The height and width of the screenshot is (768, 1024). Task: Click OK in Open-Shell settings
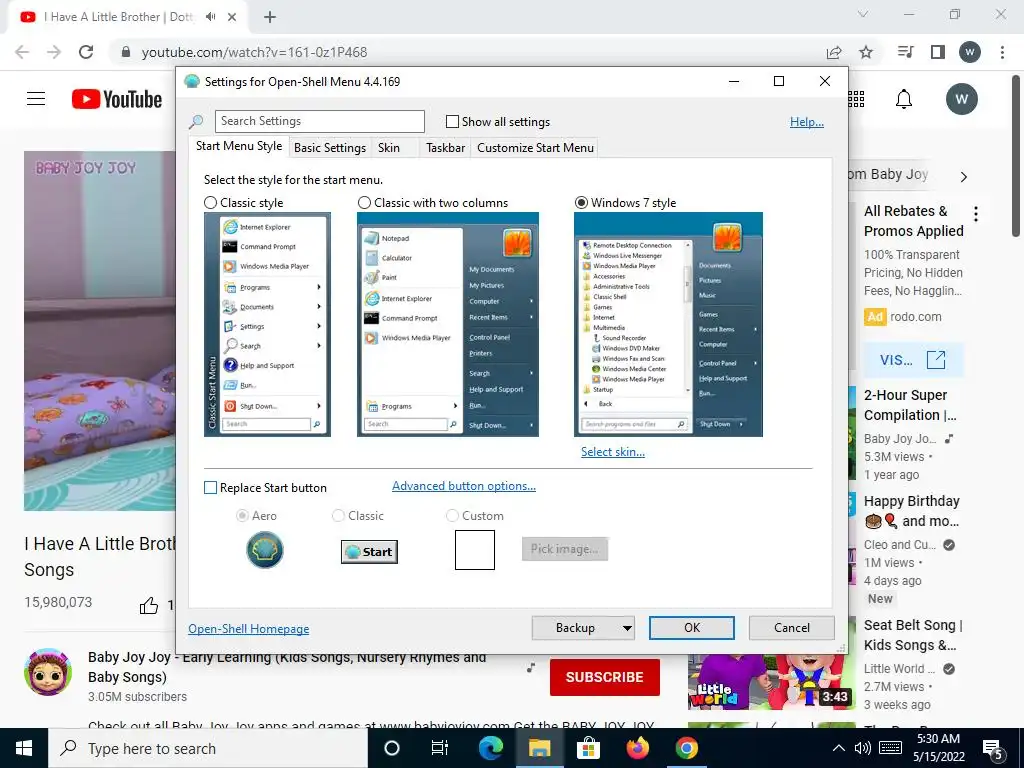tap(692, 628)
